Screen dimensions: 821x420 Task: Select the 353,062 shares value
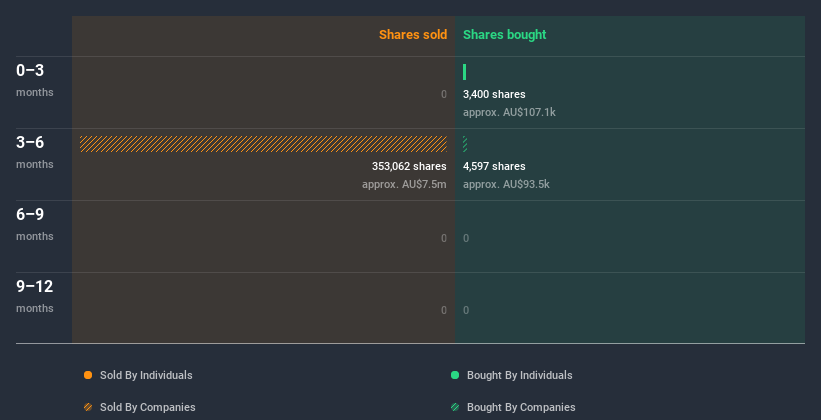[409, 166]
